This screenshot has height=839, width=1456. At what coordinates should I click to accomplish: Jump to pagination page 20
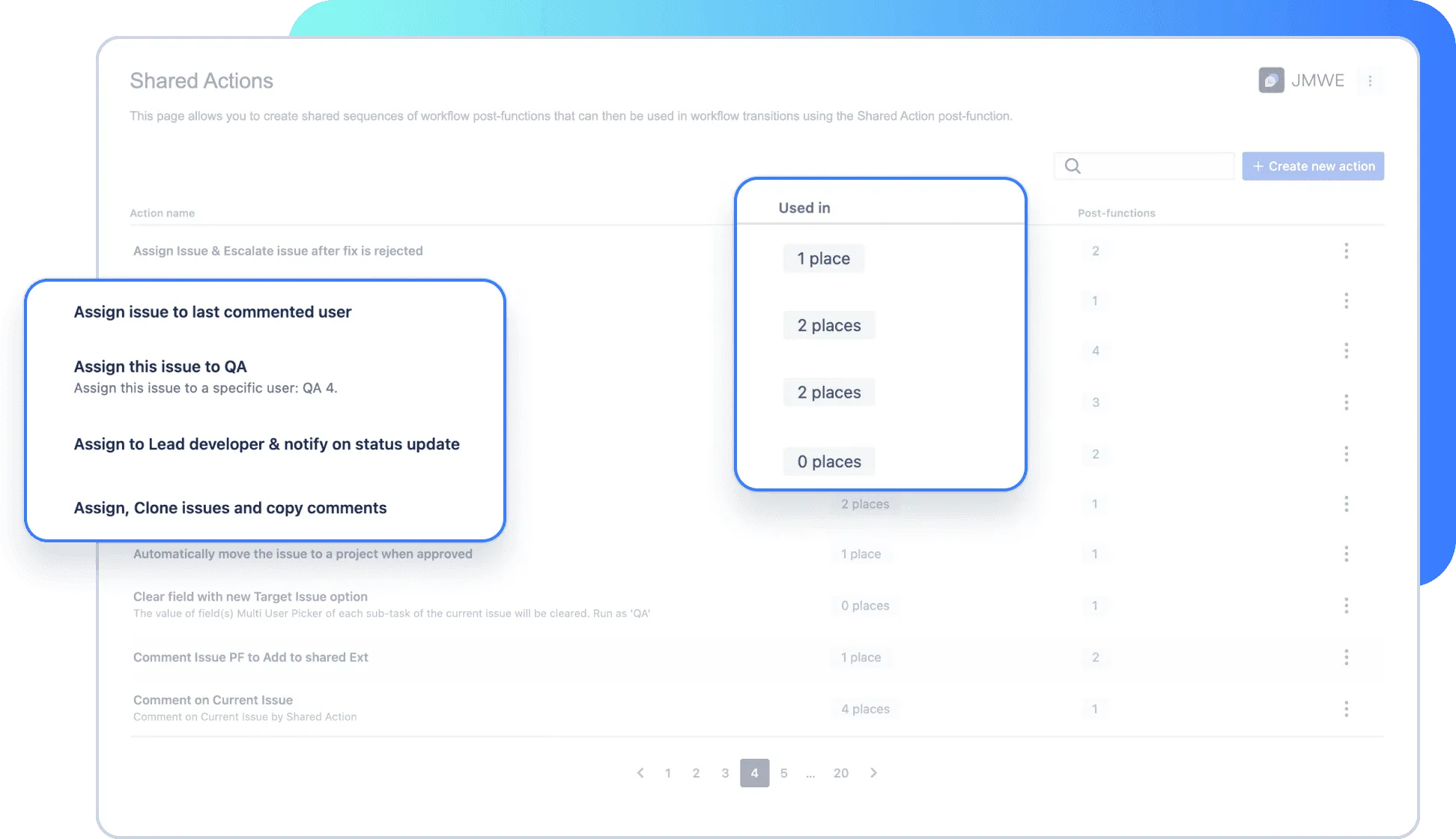pos(840,773)
